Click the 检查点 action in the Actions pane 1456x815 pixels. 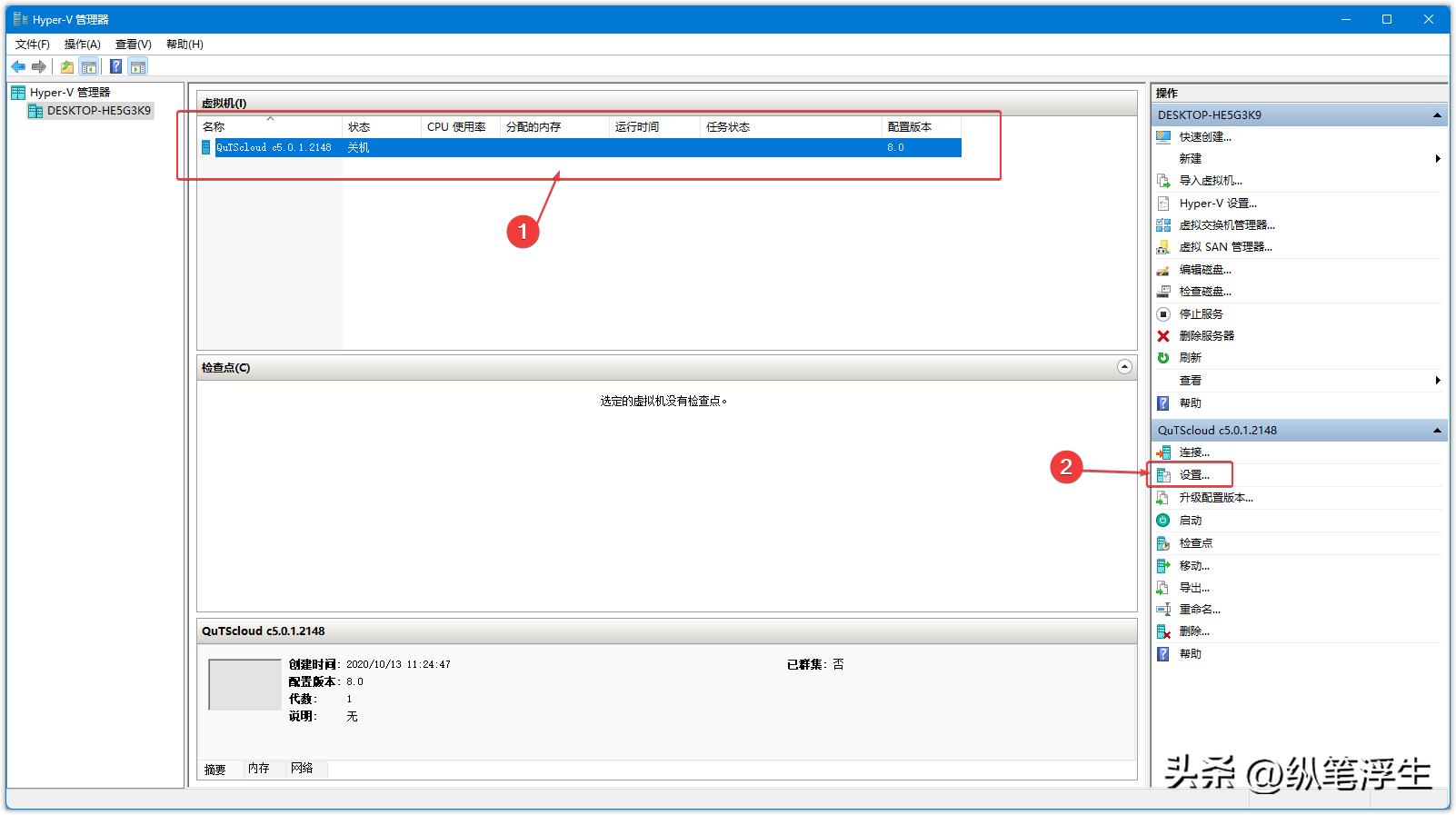pyautogui.click(x=1195, y=543)
